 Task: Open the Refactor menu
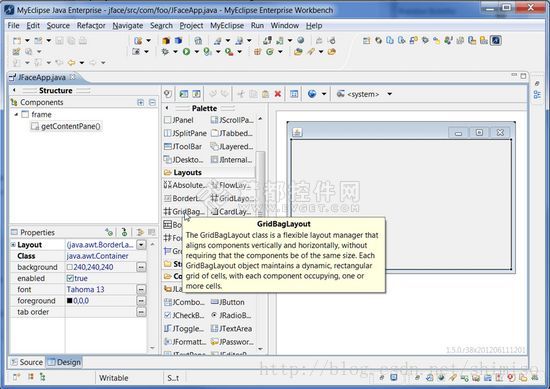[91, 26]
